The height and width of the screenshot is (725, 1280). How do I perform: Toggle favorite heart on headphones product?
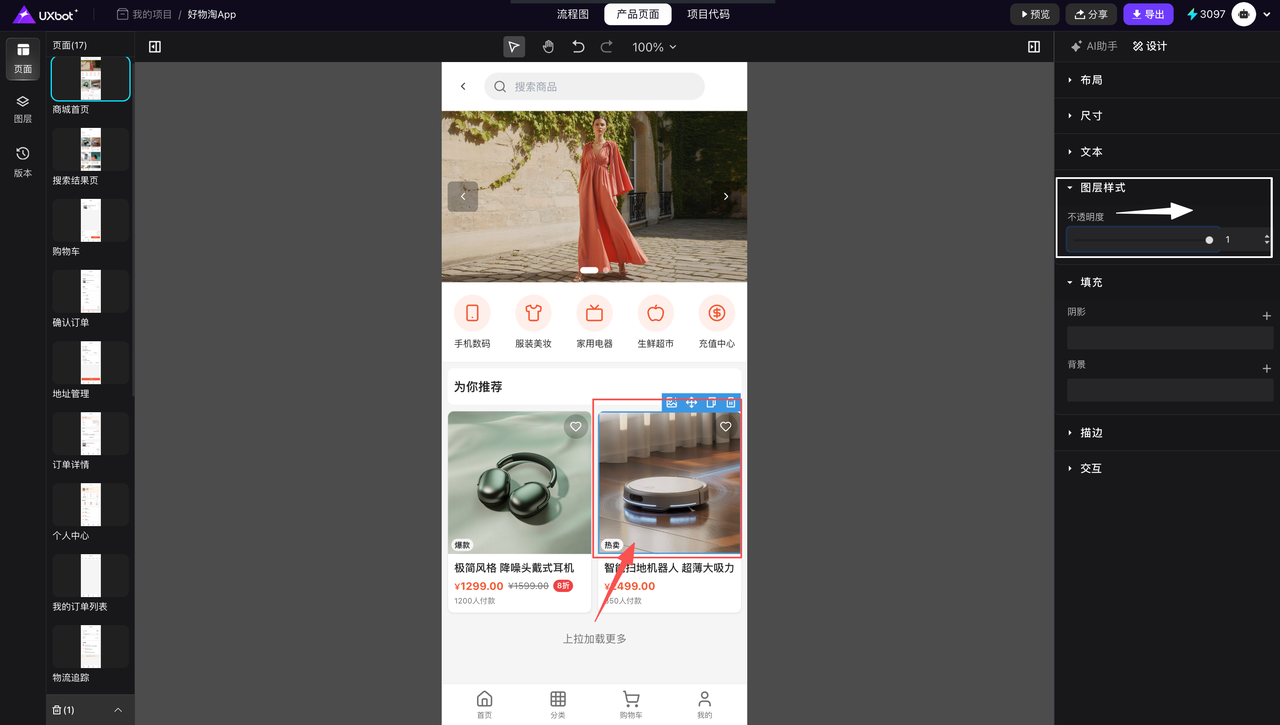coord(576,427)
